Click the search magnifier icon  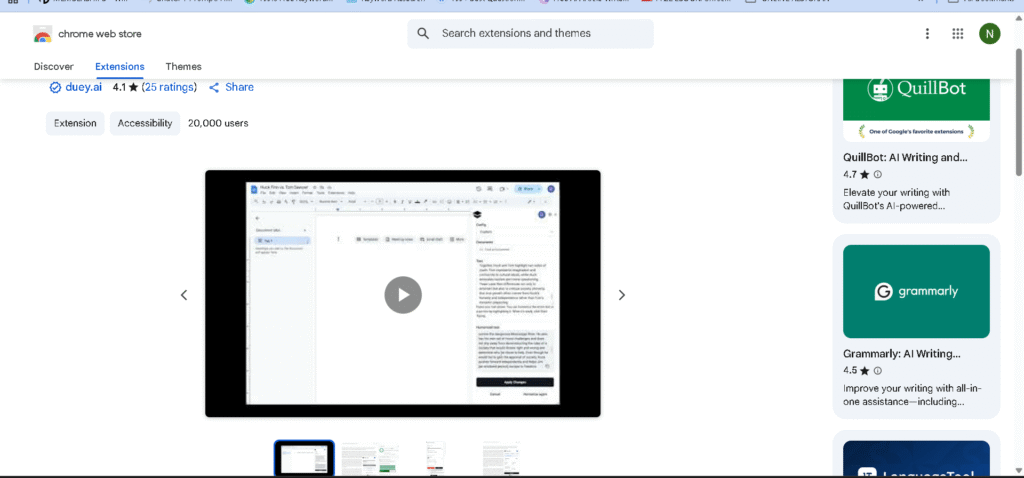click(x=423, y=33)
